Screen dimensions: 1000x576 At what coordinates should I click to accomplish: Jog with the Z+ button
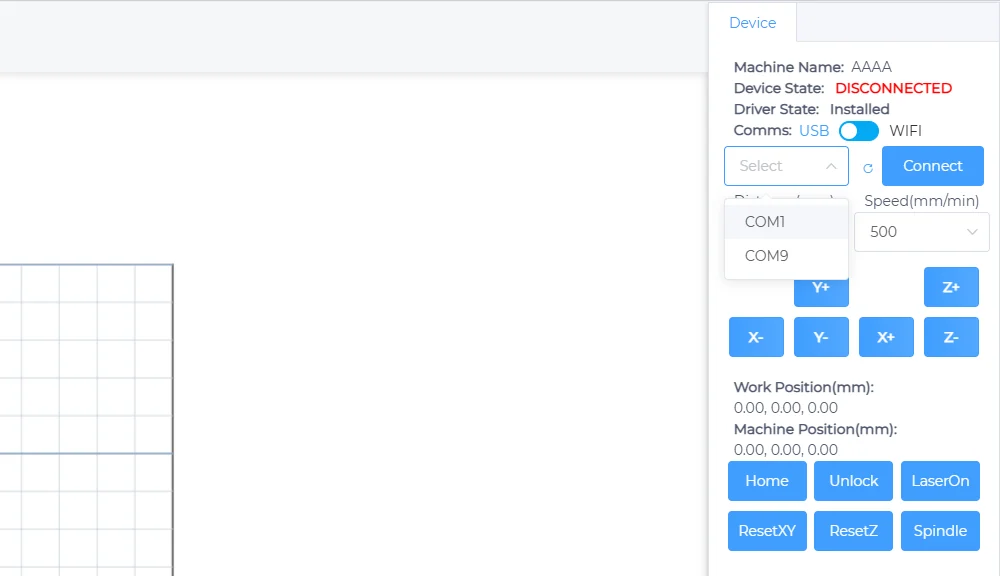tap(951, 287)
